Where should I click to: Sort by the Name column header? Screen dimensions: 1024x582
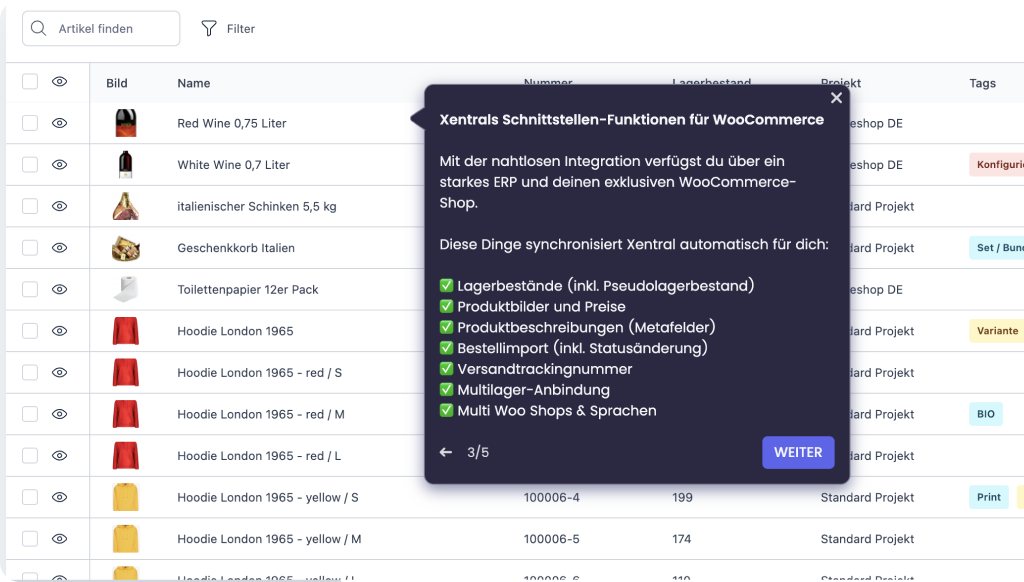point(194,83)
